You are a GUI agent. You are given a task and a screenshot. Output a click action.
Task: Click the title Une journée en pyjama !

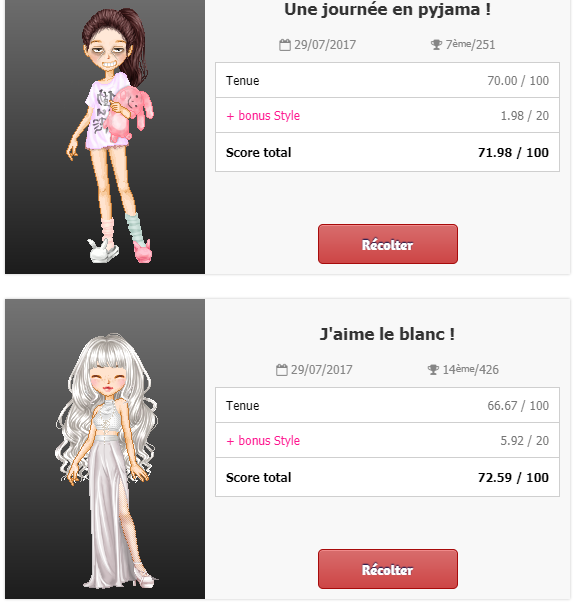pos(387,10)
